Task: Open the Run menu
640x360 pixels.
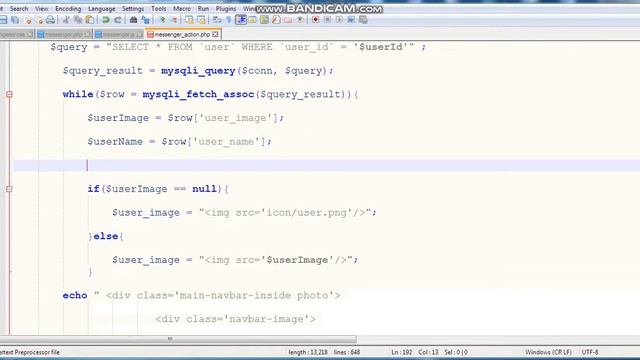Action: [203, 9]
